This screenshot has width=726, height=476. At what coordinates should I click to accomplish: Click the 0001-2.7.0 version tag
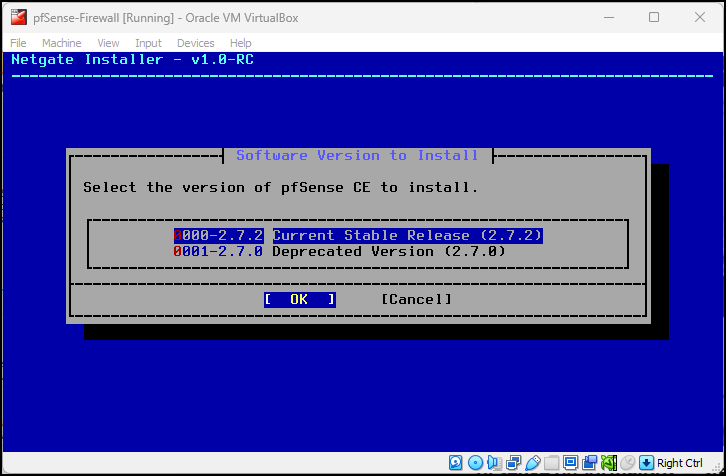point(219,251)
